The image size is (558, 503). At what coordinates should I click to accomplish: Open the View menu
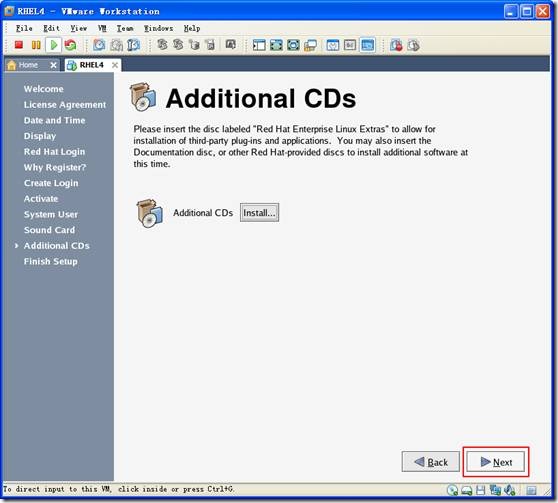(79, 28)
